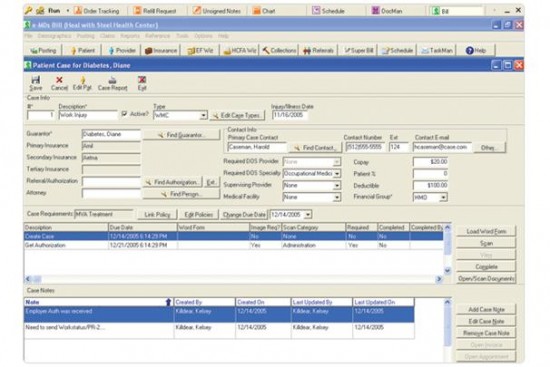Select the 'Need to send Workstatus/PR-2' note
This screenshot has width=550, height=367.
[x=219, y=330]
